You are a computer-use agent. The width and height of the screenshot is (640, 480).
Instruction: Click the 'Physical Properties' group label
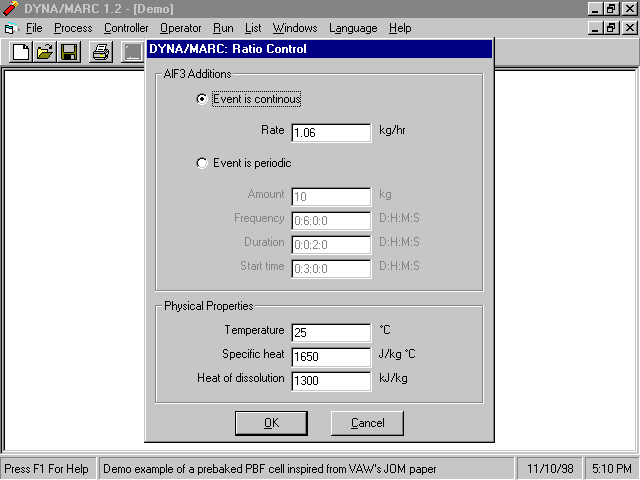(209, 306)
